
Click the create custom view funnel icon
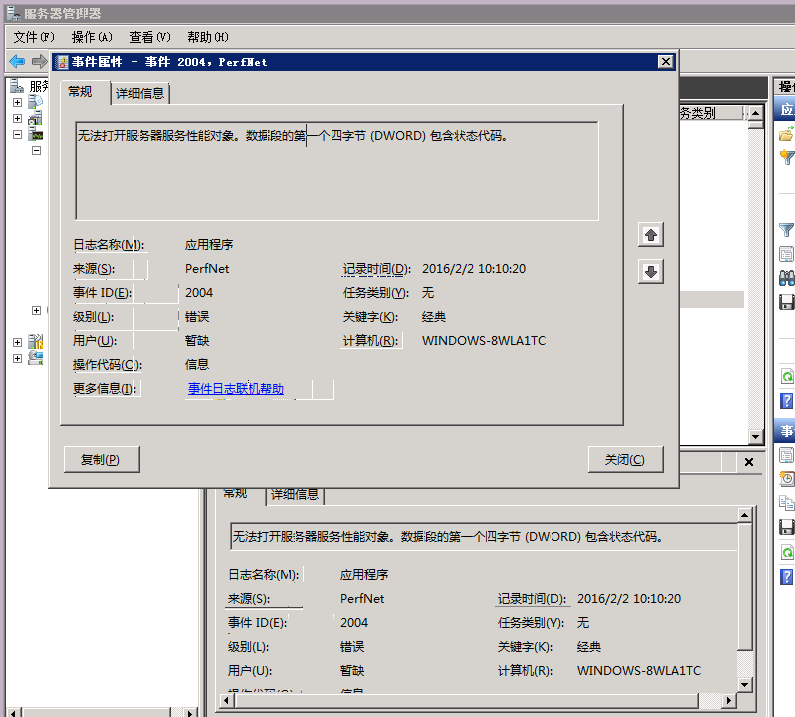pos(786,157)
